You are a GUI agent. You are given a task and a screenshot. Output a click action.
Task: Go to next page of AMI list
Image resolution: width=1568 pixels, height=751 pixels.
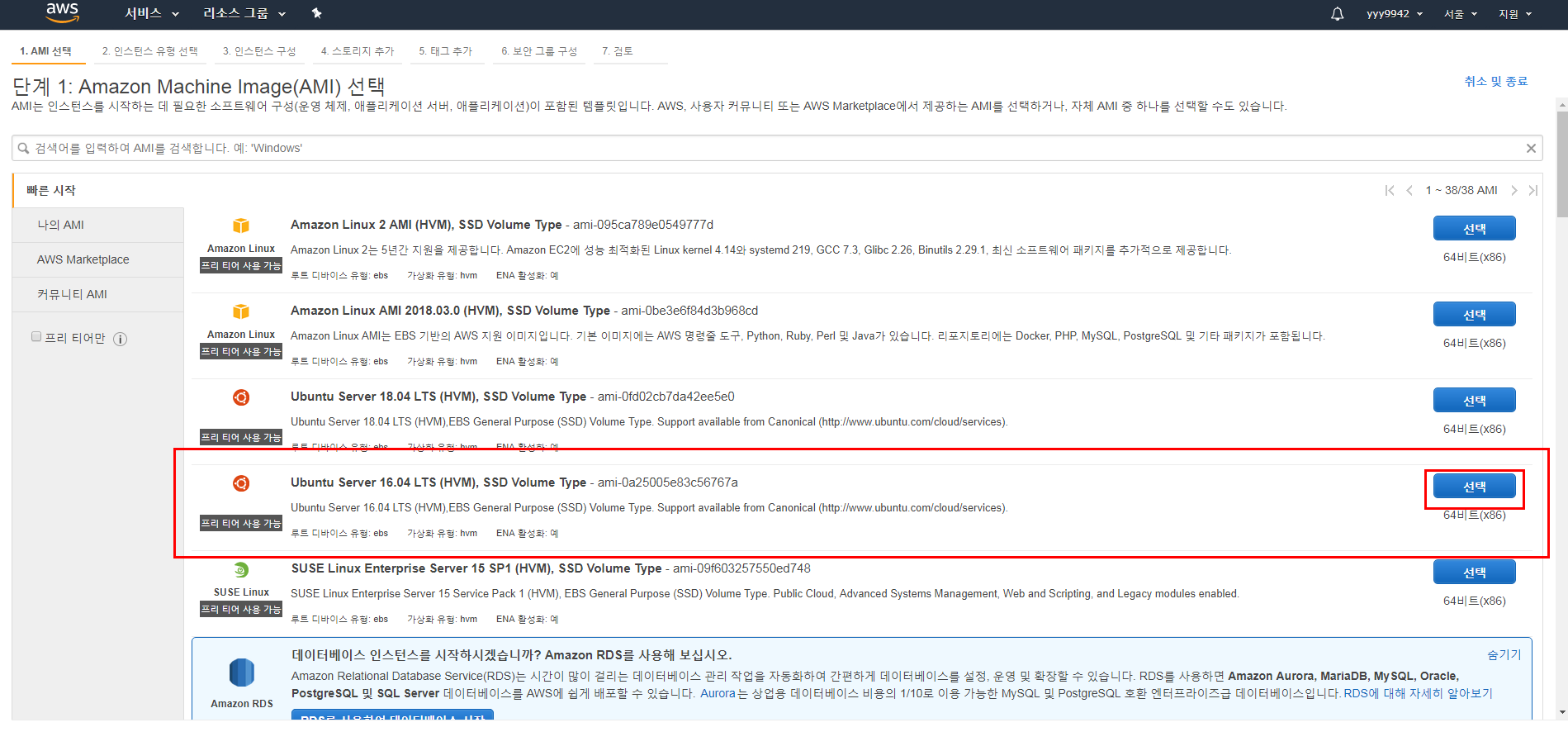coord(1514,191)
